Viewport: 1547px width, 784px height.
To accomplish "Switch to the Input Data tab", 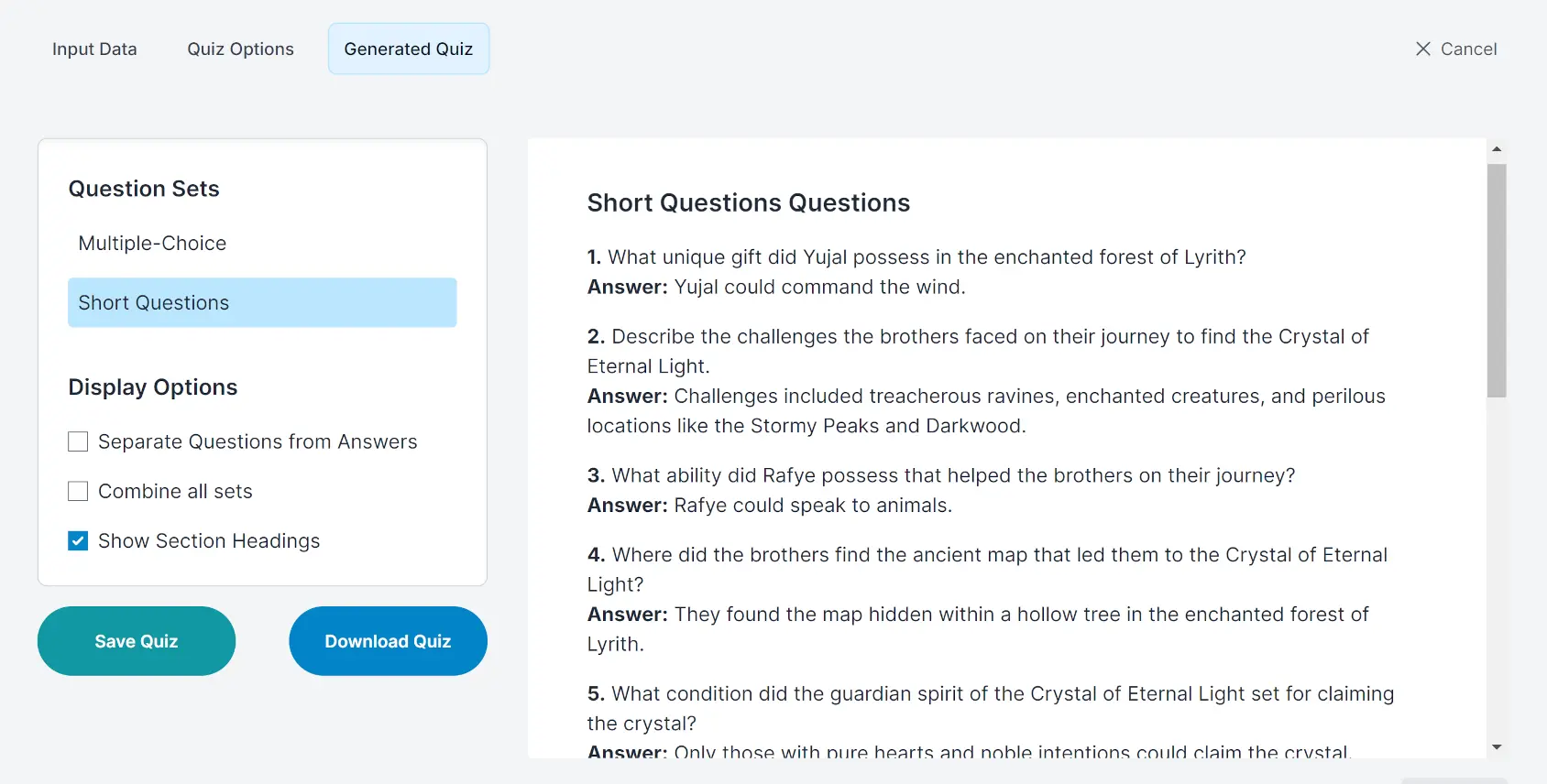I will click(x=94, y=49).
